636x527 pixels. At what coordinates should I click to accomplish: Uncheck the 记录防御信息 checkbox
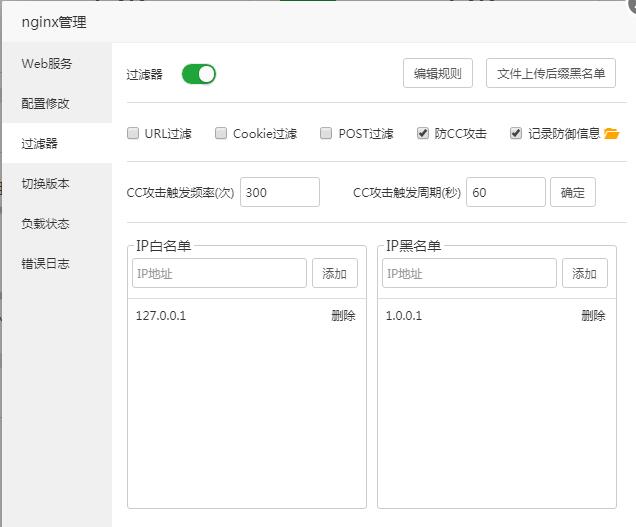coord(516,133)
